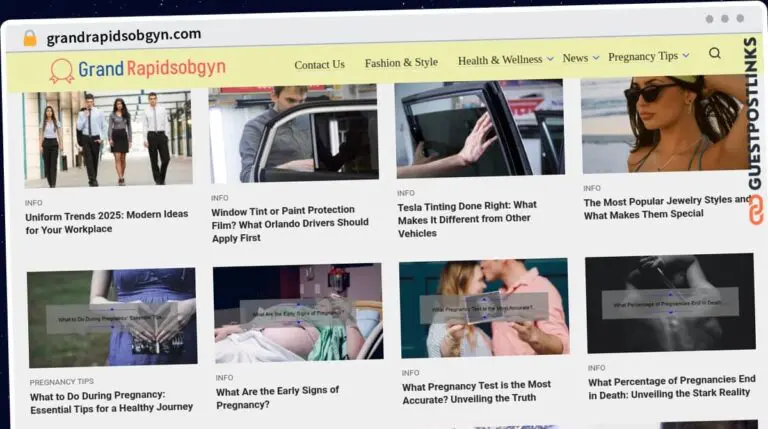Click the dark grayscale pregnancy thumbnail
This screenshot has width=768, height=429.
coord(670,303)
